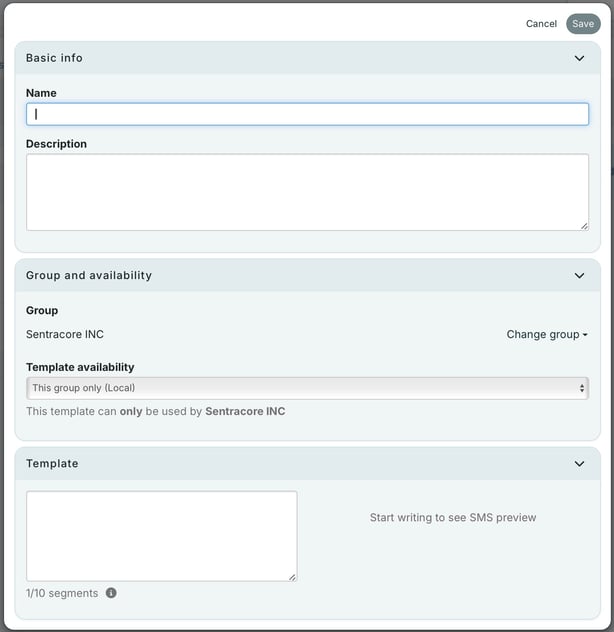Collapse the Template section chevron
Image resolution: width=614 pixels, height=632 pixels.
[579, 464]
